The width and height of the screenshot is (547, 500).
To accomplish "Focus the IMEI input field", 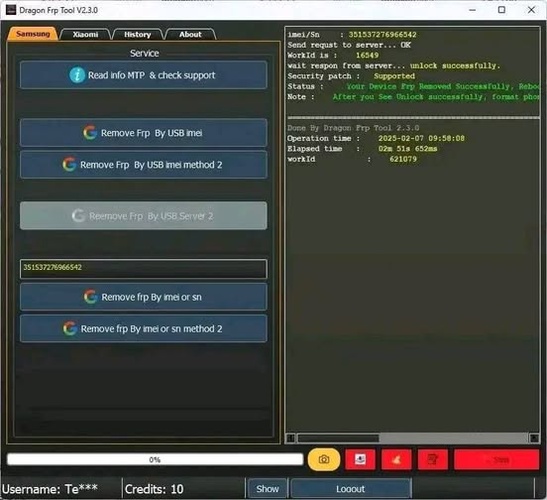I will point(143,268).
